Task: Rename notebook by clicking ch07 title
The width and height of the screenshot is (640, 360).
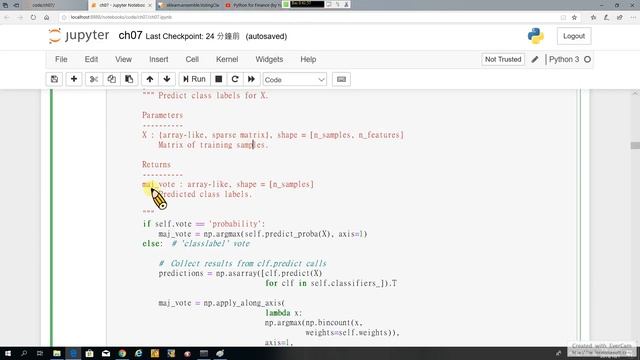Action: [x=130, y=36]
